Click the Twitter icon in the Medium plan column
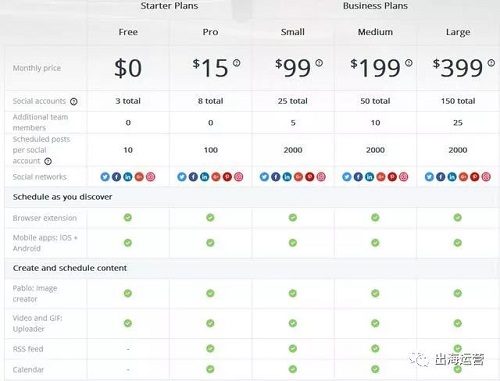The image size is (500, 381). [x=347, y=177]
